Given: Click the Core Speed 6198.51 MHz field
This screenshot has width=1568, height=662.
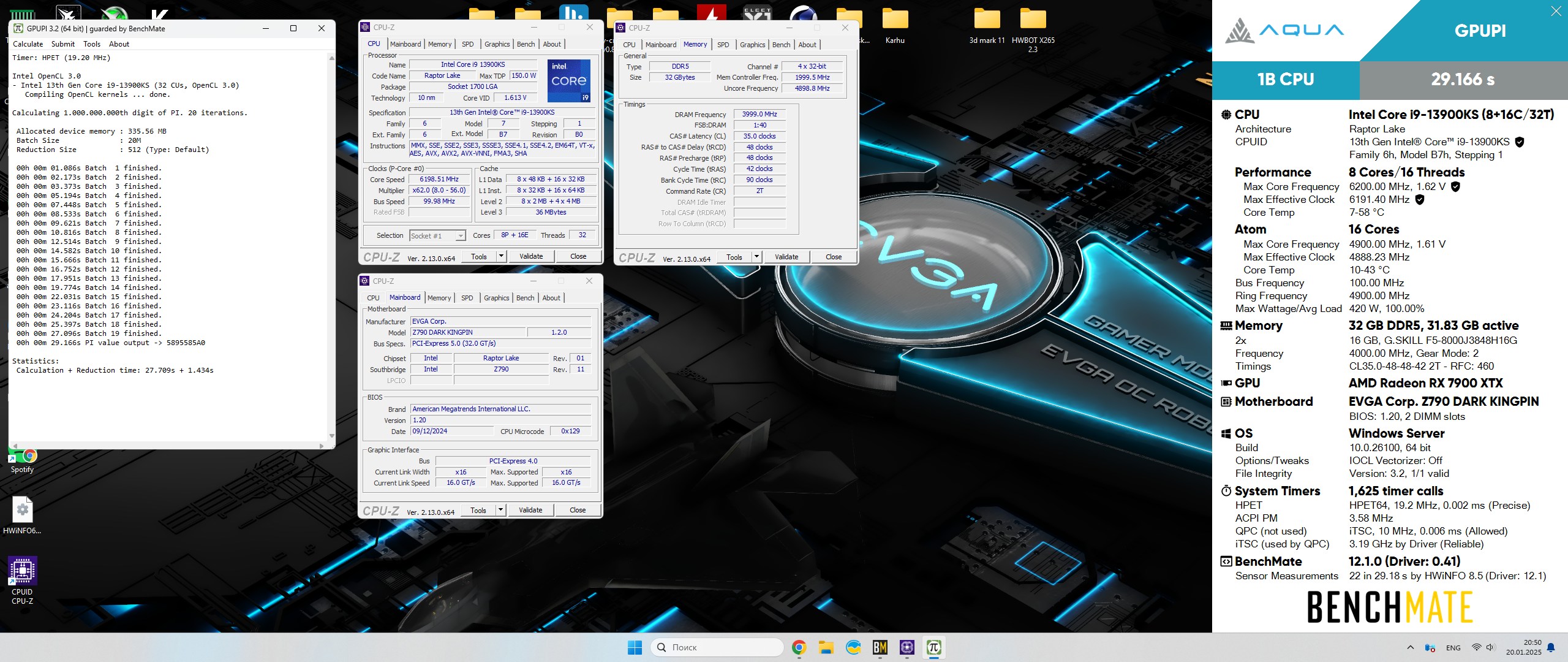Looking at the screenshot, I should tap(439, 180).
